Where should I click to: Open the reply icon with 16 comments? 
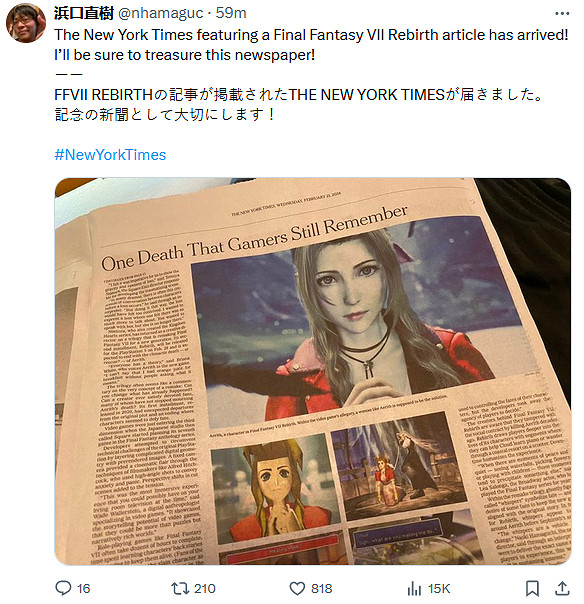click(x=63, y=588)
